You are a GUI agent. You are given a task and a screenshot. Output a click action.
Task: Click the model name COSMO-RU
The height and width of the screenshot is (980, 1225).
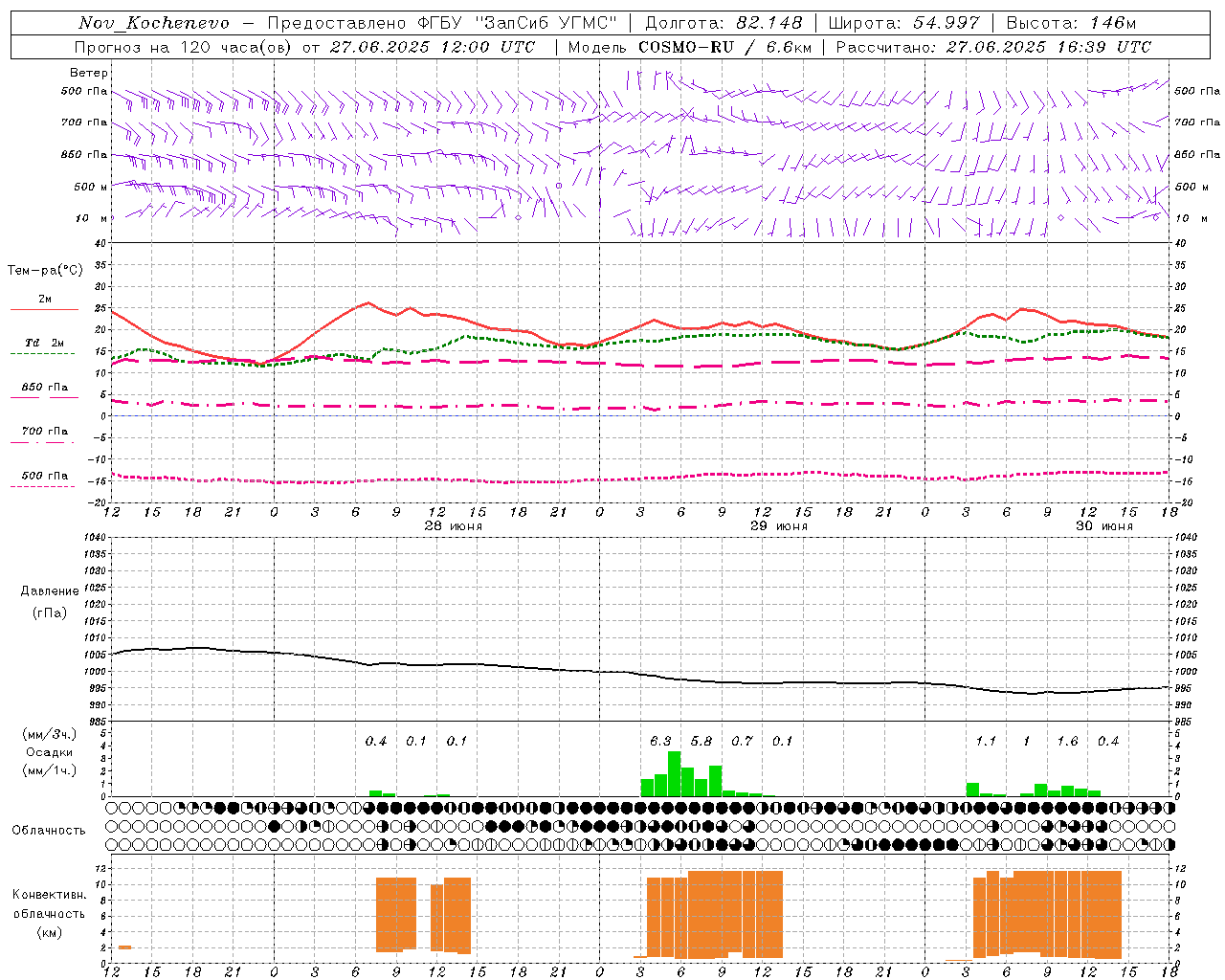686,47
